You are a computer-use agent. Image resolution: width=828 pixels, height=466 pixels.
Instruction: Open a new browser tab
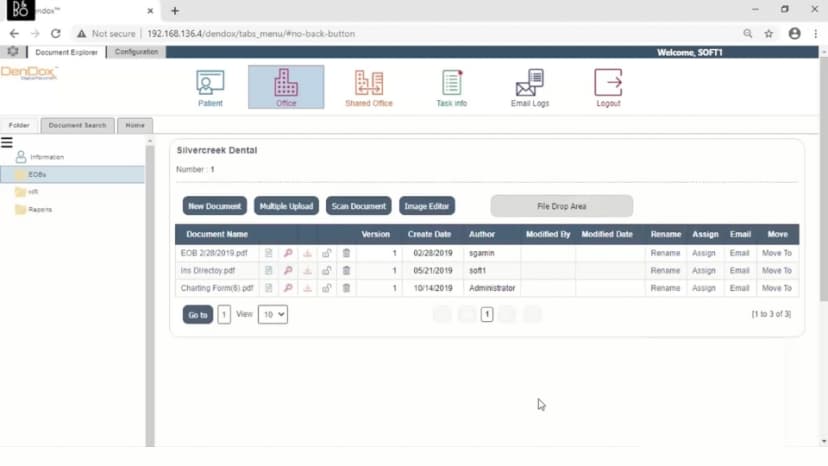[175, 11]
